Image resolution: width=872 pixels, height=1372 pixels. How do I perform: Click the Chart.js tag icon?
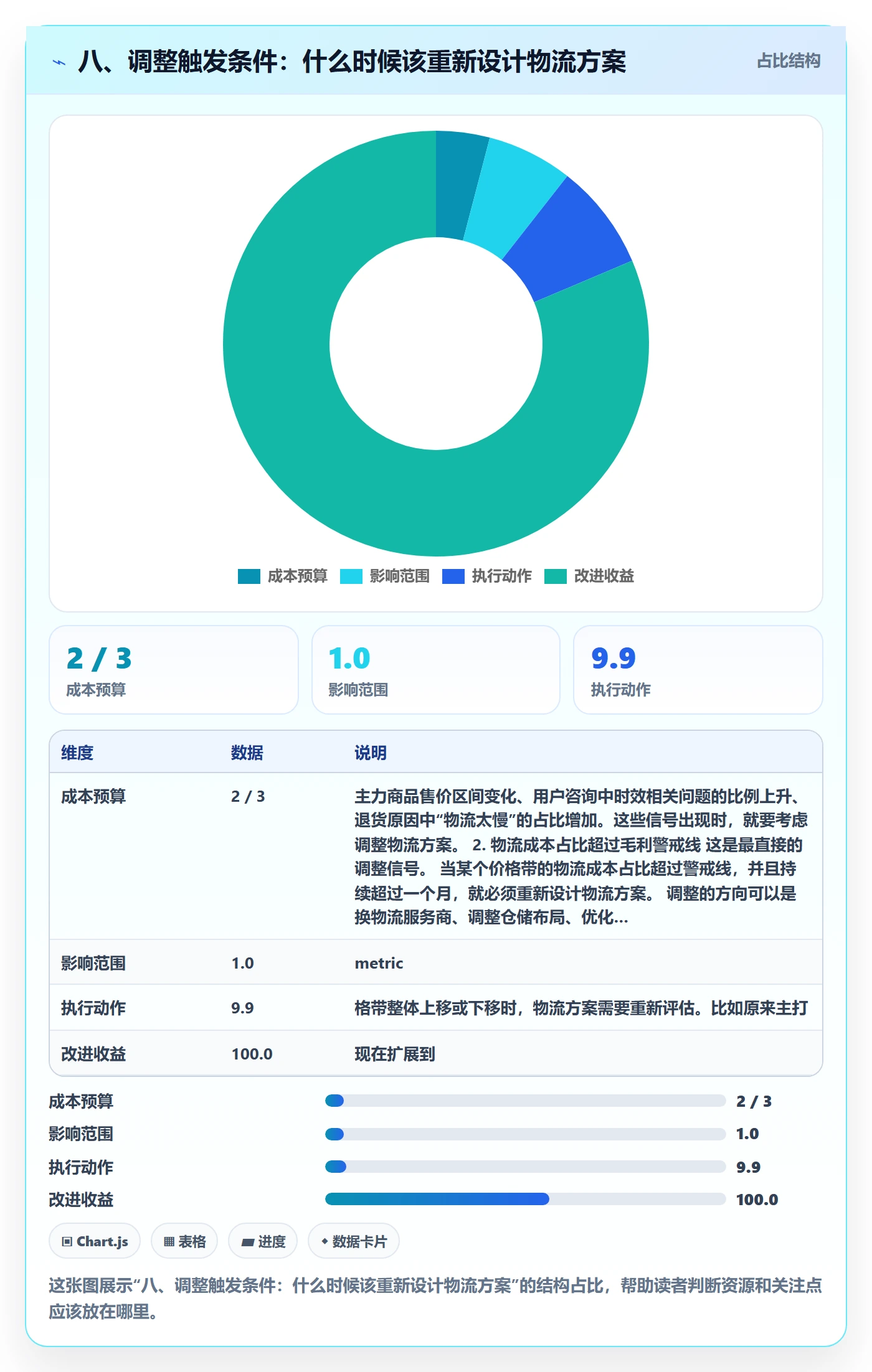pyautogui.click(x=67, y=1242)
